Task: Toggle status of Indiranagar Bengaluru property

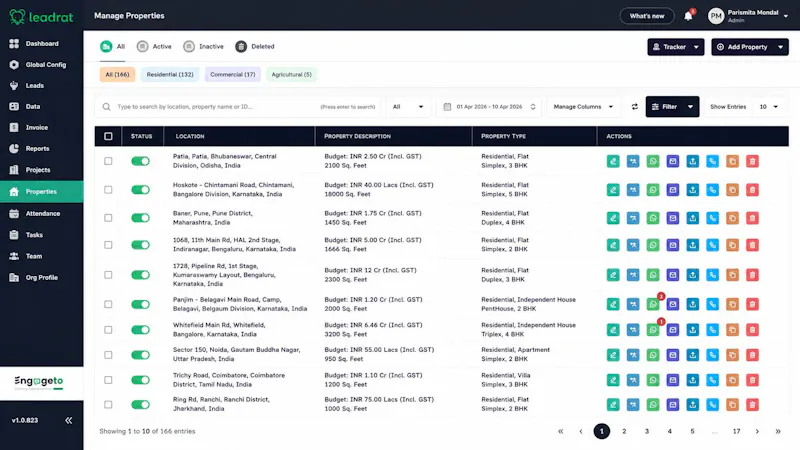Action: pos(140,245)
